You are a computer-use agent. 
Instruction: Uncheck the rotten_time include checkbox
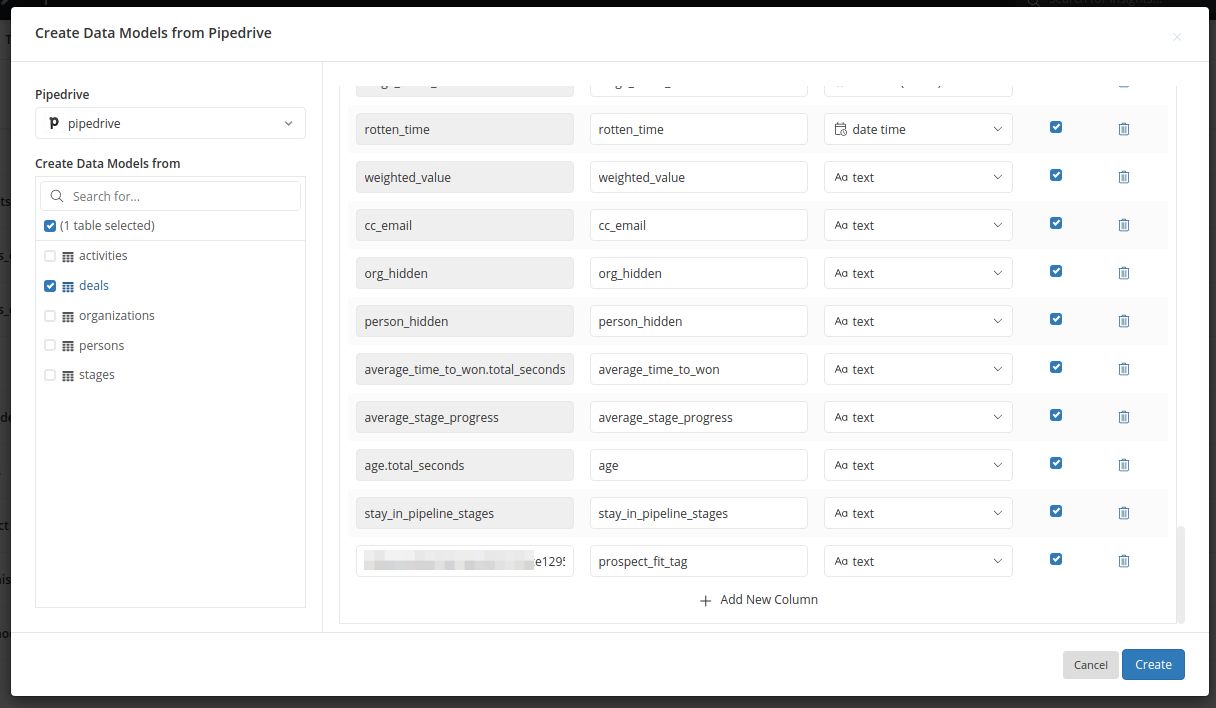click(1056, 127)
